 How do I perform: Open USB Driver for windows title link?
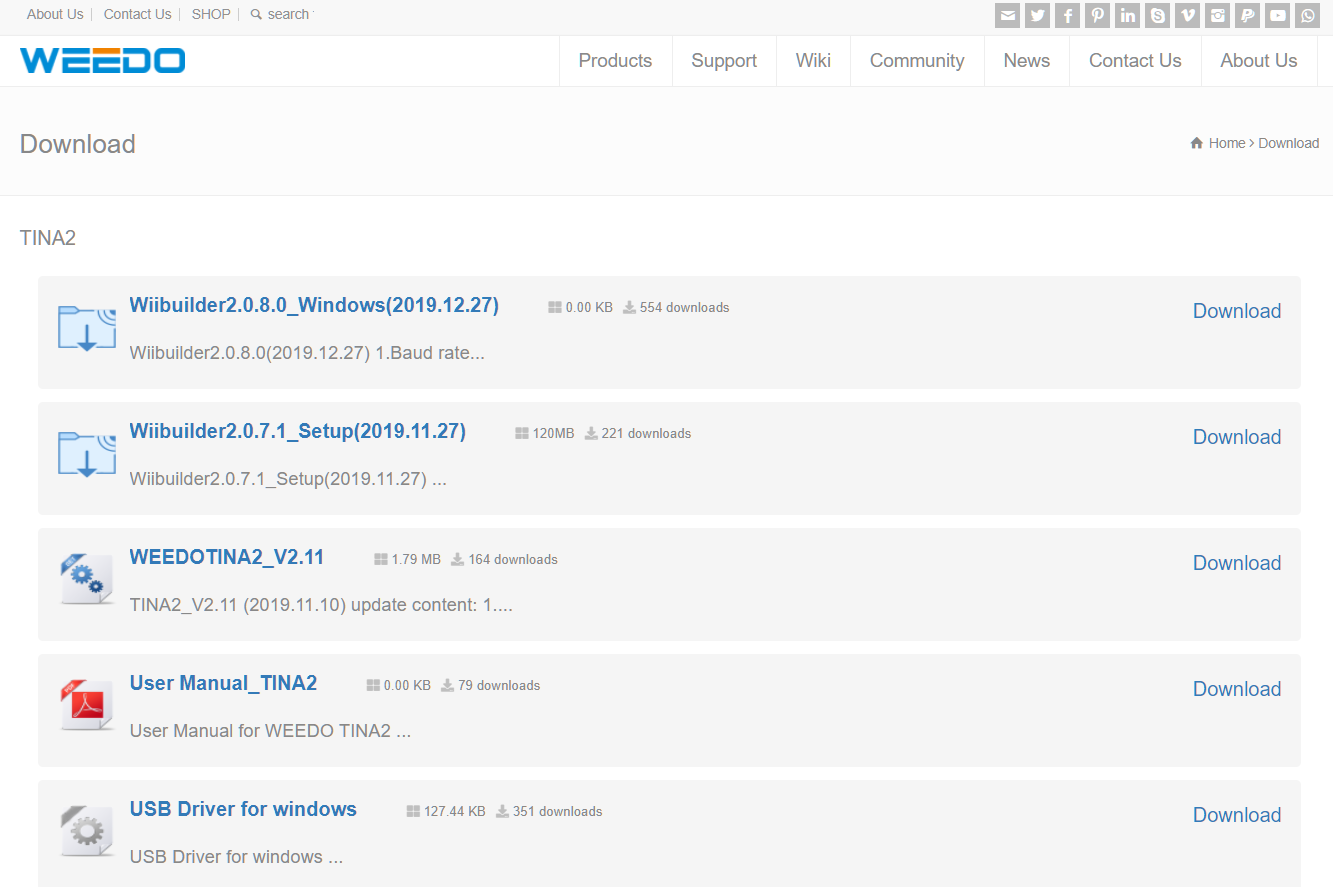pos(243,809)
